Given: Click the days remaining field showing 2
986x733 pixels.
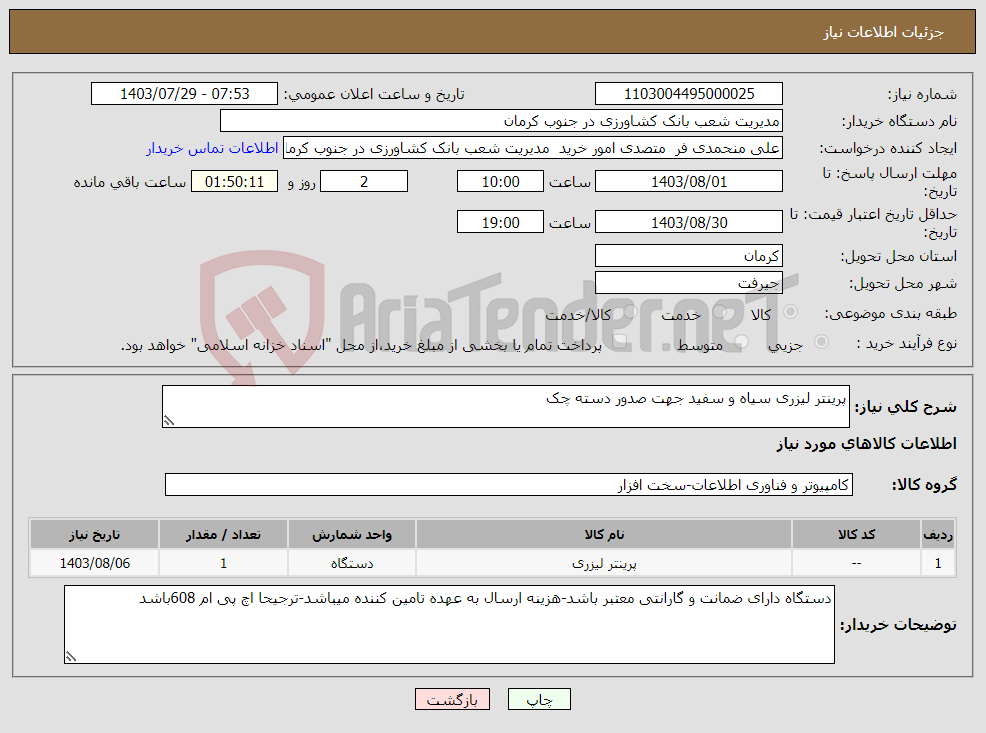Looking at the screenshot, I should pos(364,182).
